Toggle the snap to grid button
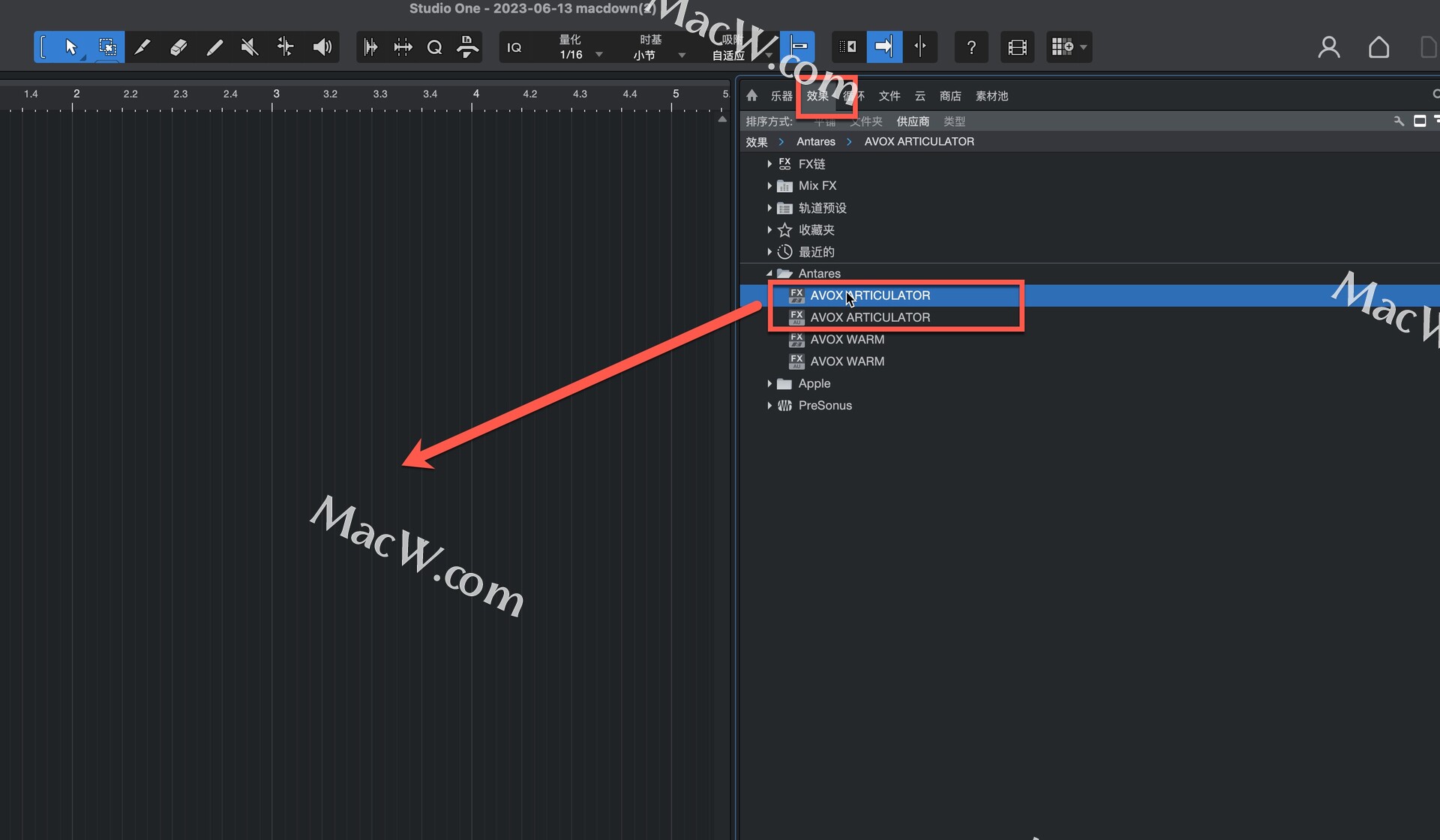This screenshot has height=840, width=1440. [798, 47]
